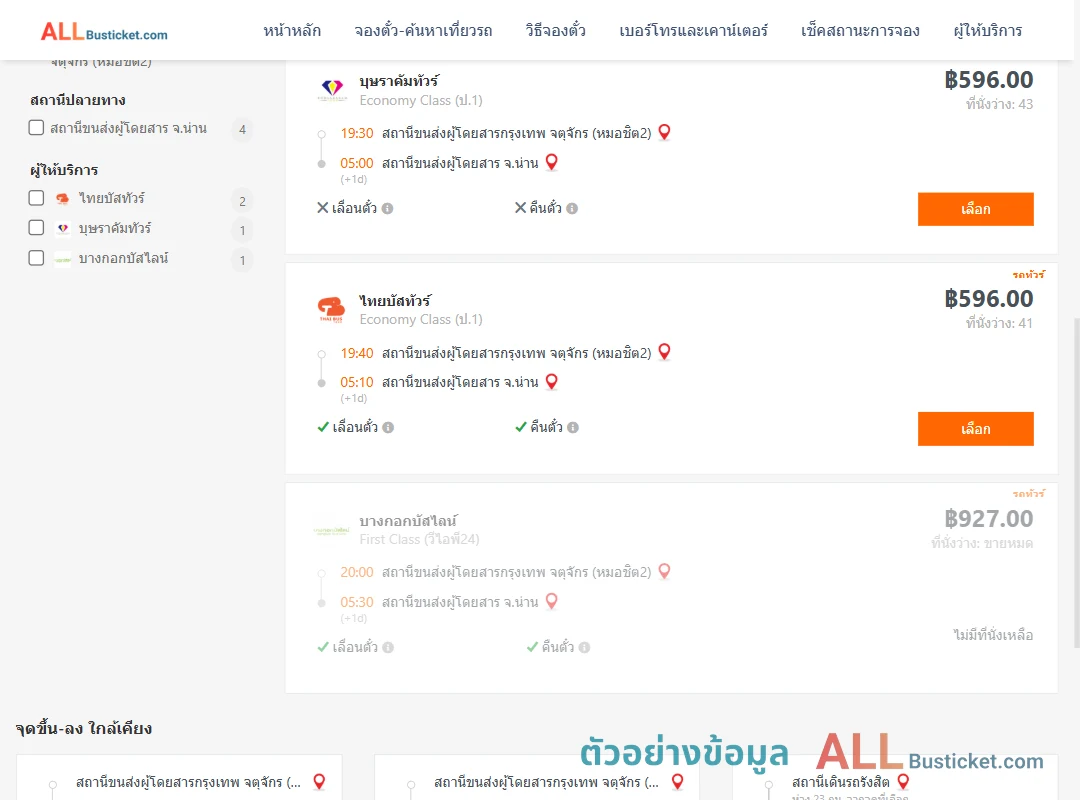Show คืนตั๋ว info icon on บางกอกบัสไลน์ trip
Viewport: 1080px width, 800px height.
584,647
